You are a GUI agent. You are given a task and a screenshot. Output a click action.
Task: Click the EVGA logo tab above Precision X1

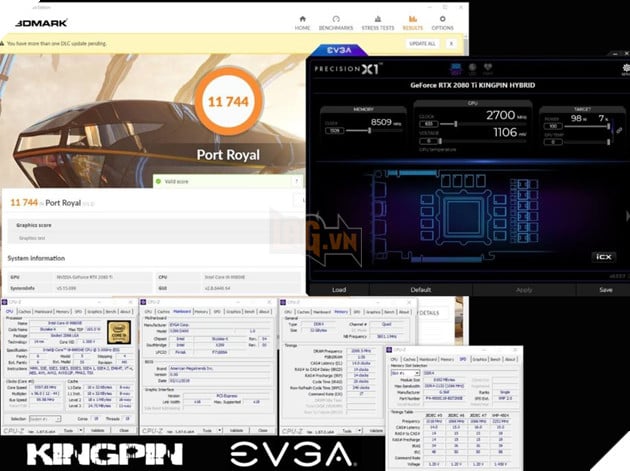click(340, 50)
